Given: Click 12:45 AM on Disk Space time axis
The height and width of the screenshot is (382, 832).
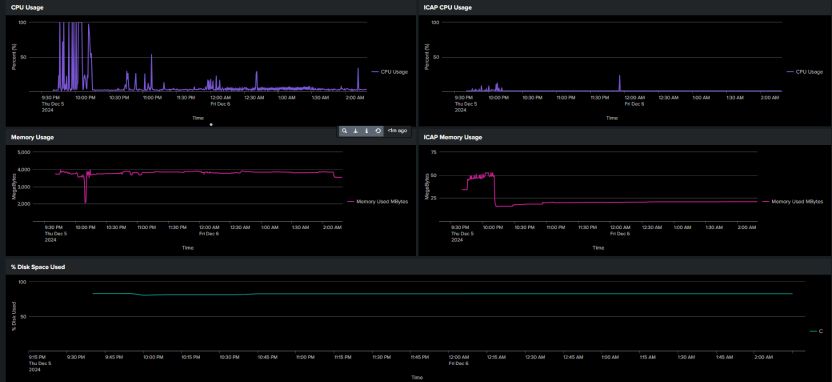Looking at the screenshot, I should click(573, 358).
